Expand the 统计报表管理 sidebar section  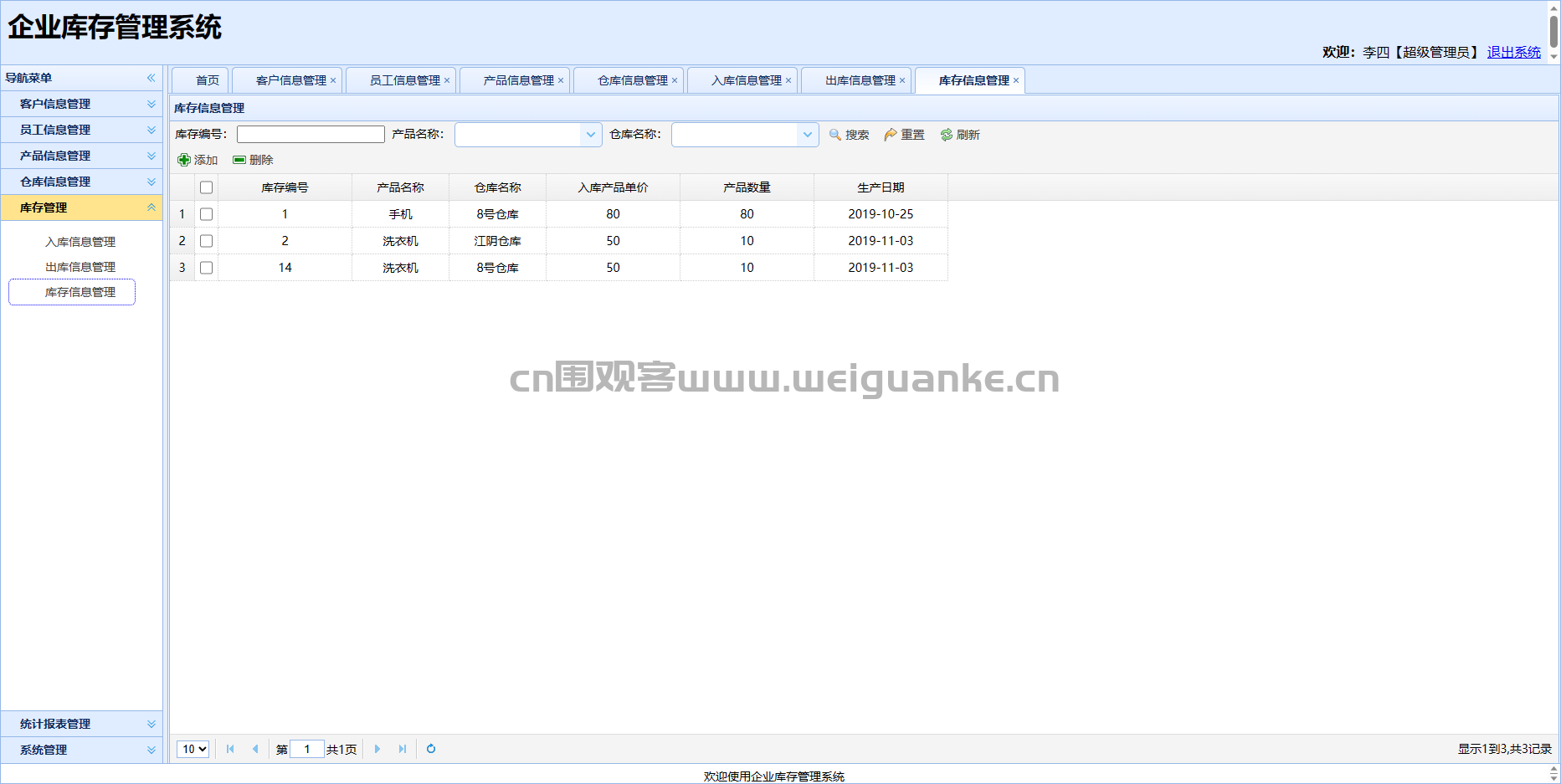tap(81, 724)
